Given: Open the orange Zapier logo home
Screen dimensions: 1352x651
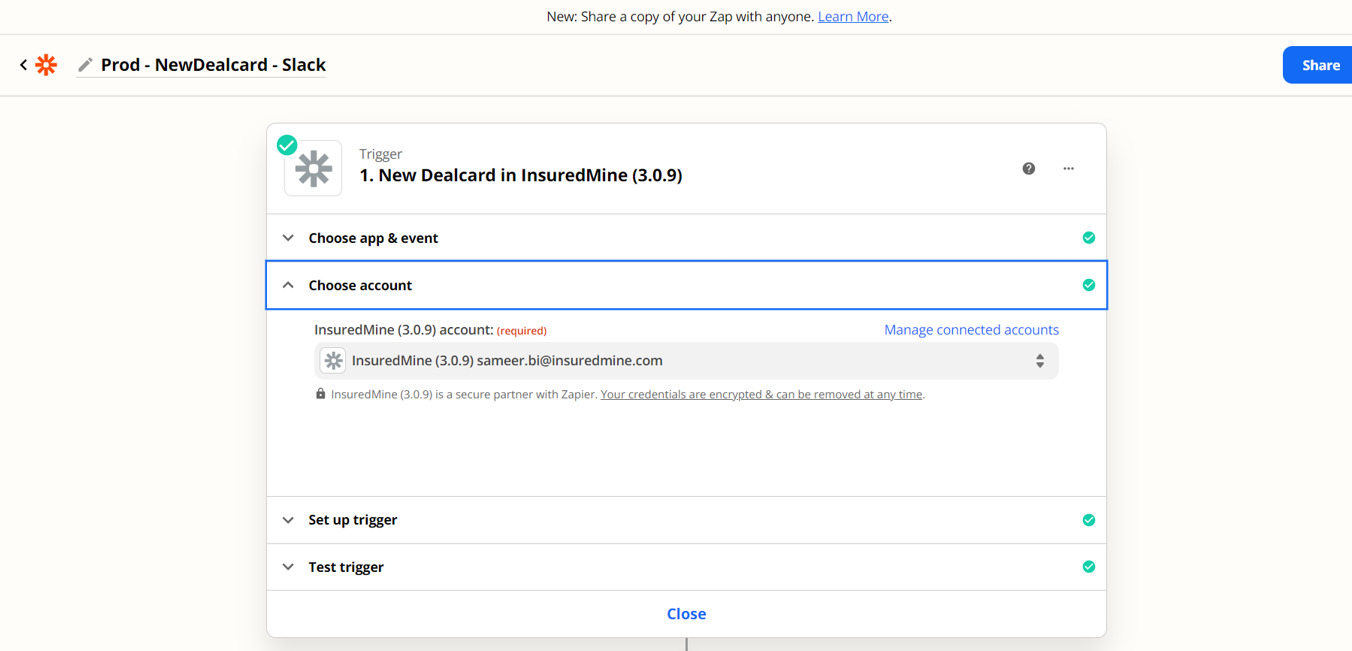Looking at the screenshot, I should (x=46, y=65).
